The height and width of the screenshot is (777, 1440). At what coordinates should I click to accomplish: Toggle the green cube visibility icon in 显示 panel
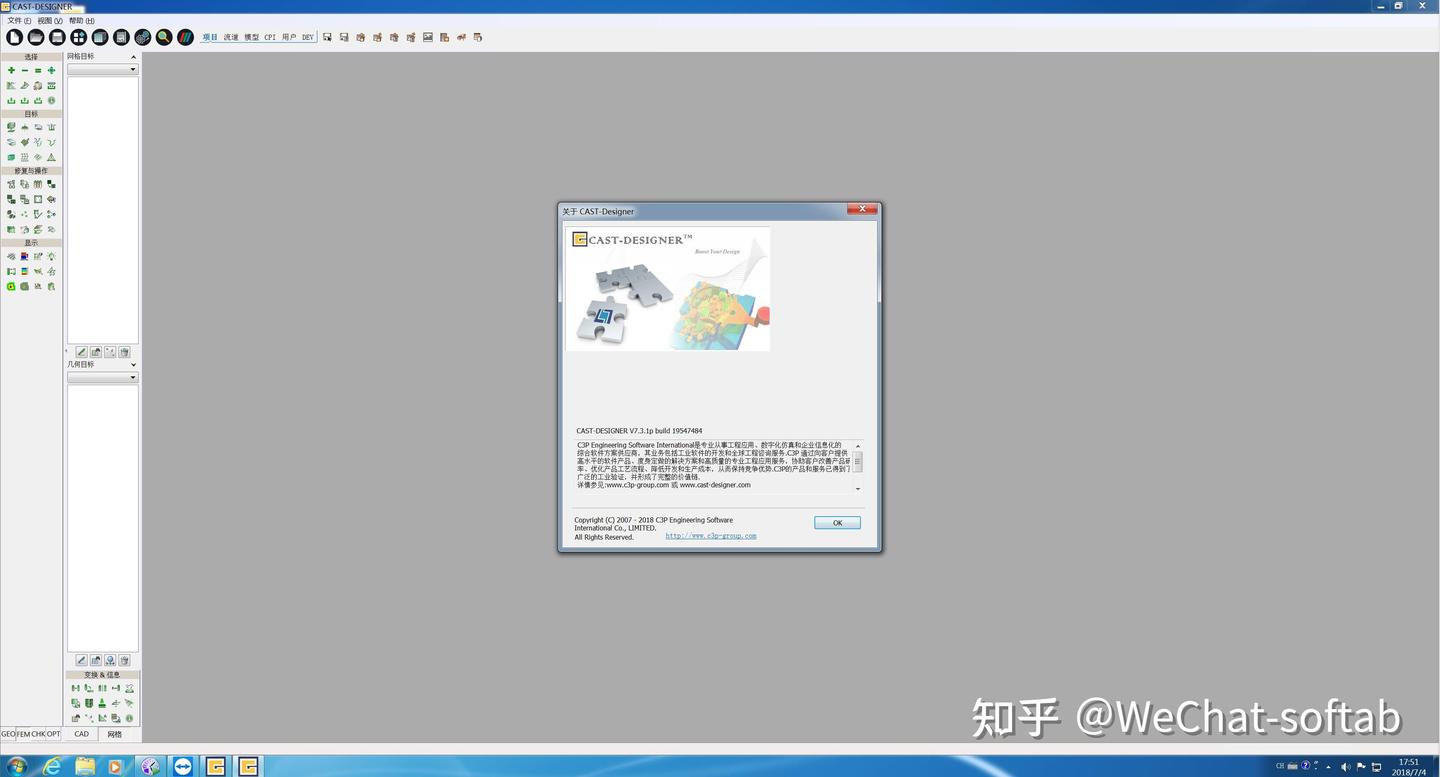coord(10,287)
